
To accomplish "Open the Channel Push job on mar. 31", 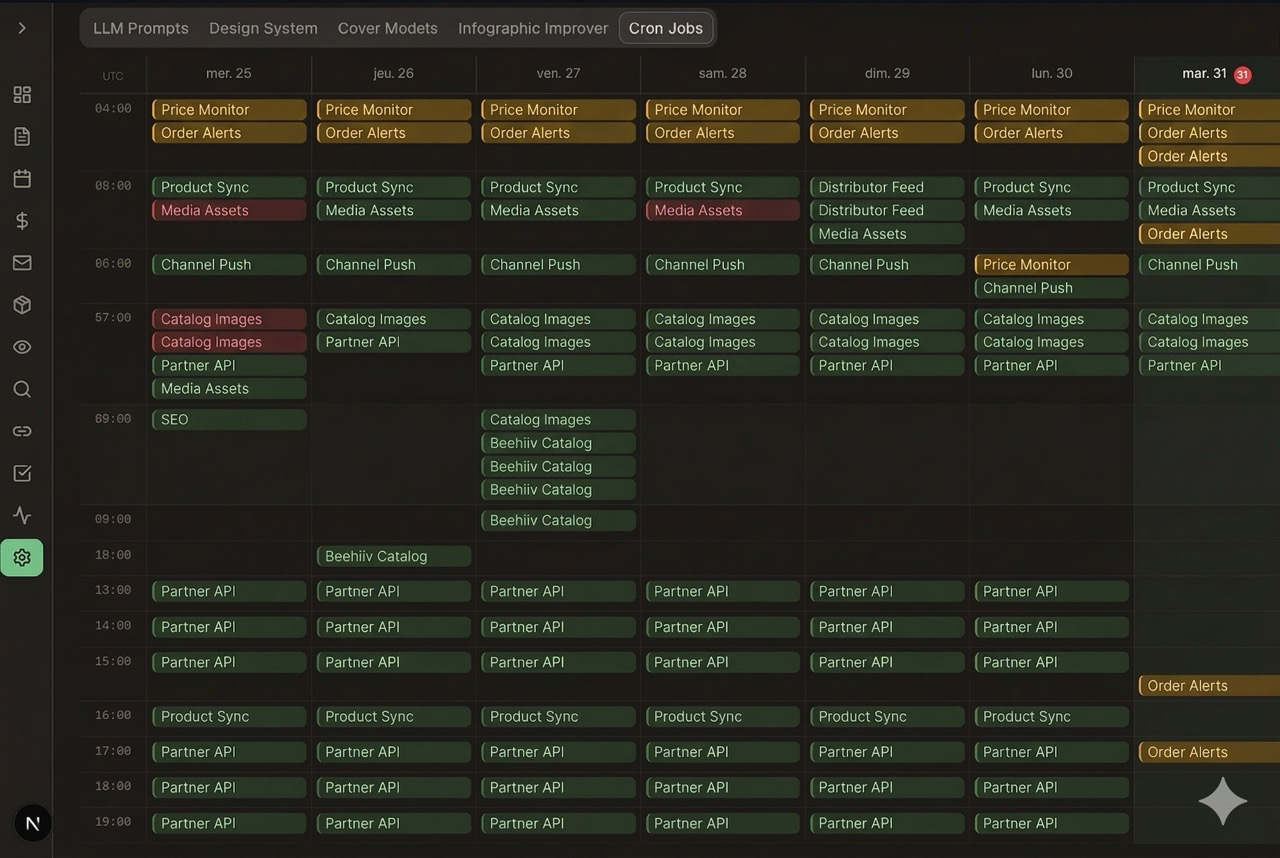I will tap(1209, 265).
